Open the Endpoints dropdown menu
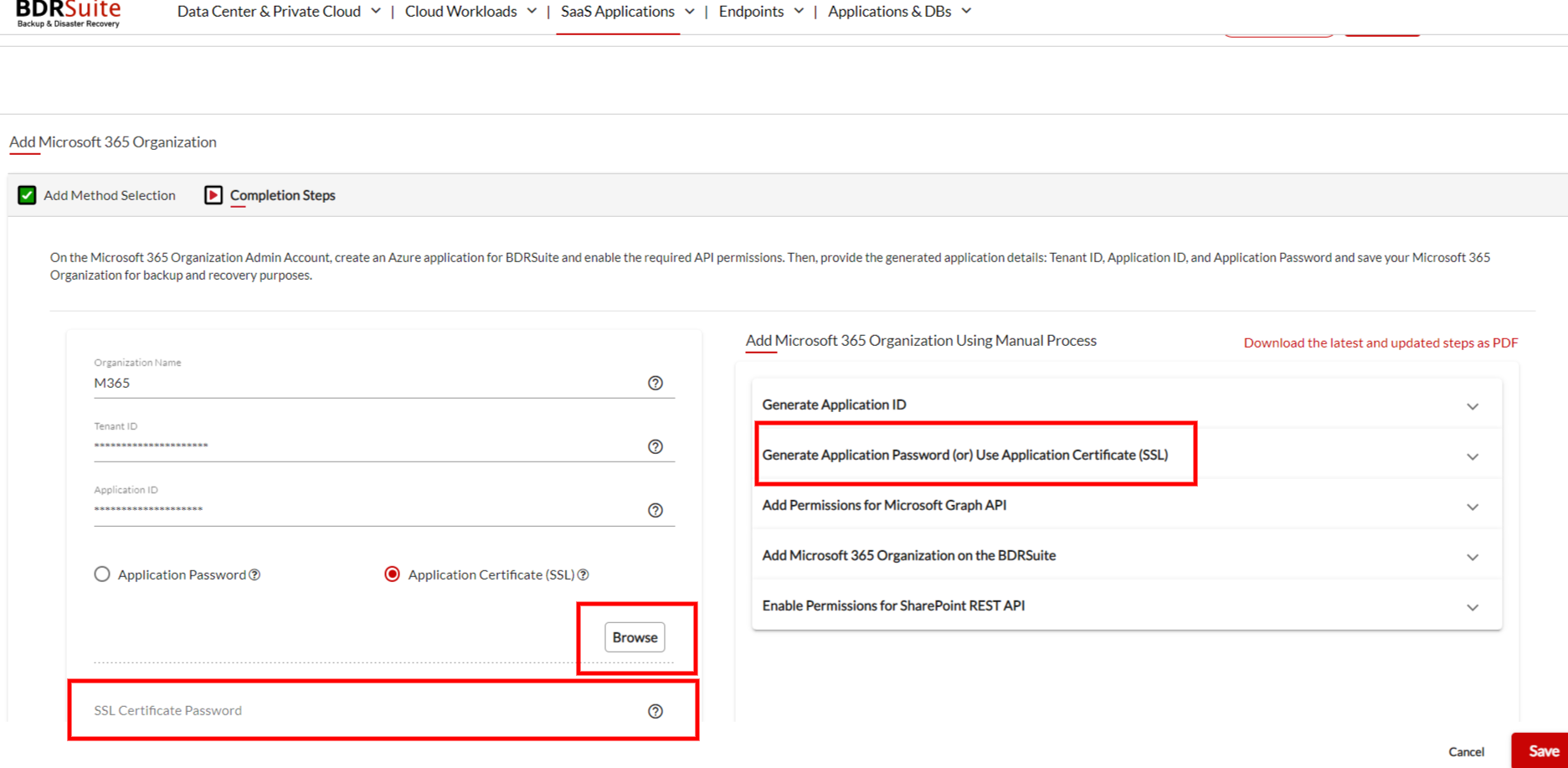This screenshot has height=768, width=1568. click(x=761, y=12)
